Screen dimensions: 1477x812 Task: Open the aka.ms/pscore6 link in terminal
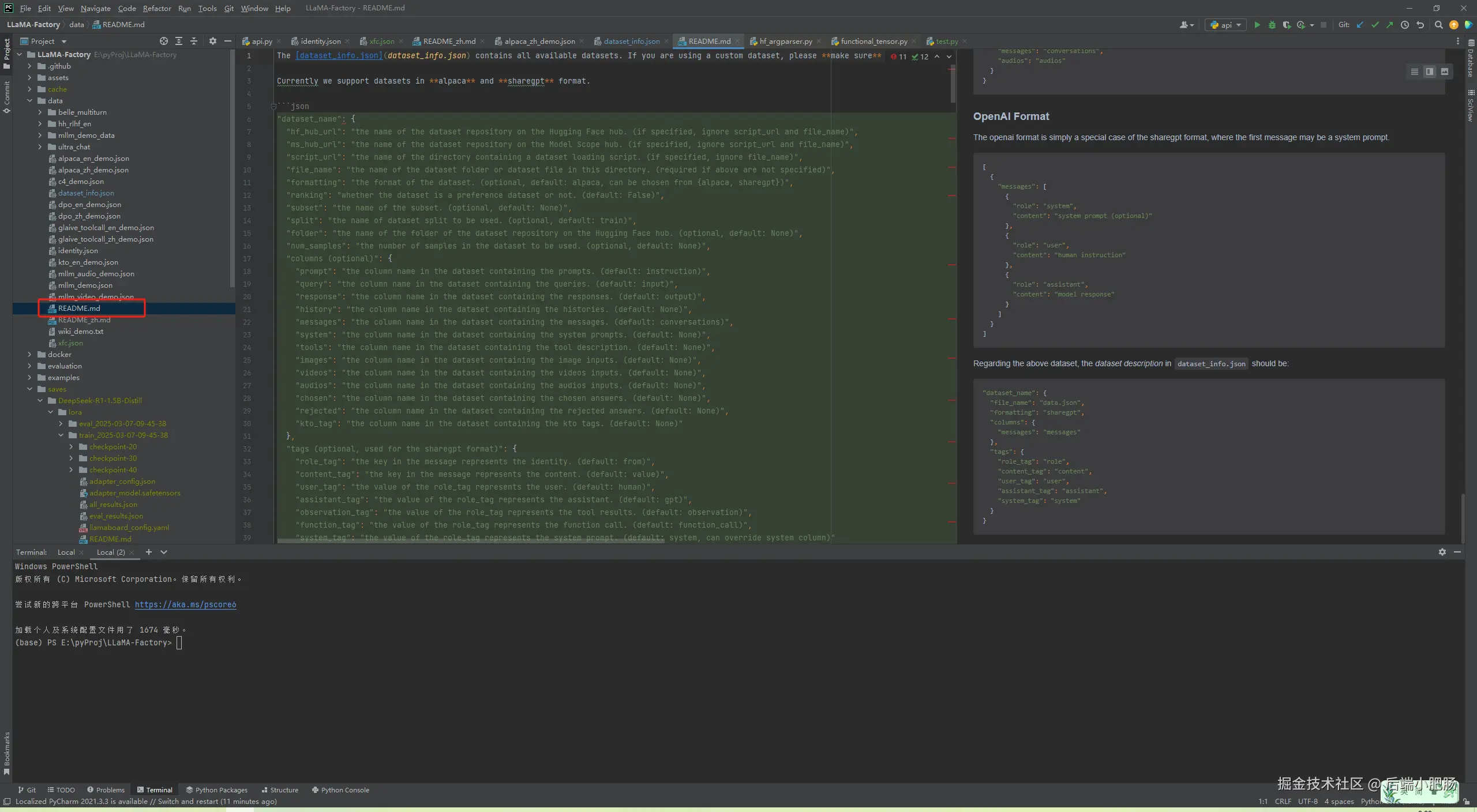coord(185,604)
